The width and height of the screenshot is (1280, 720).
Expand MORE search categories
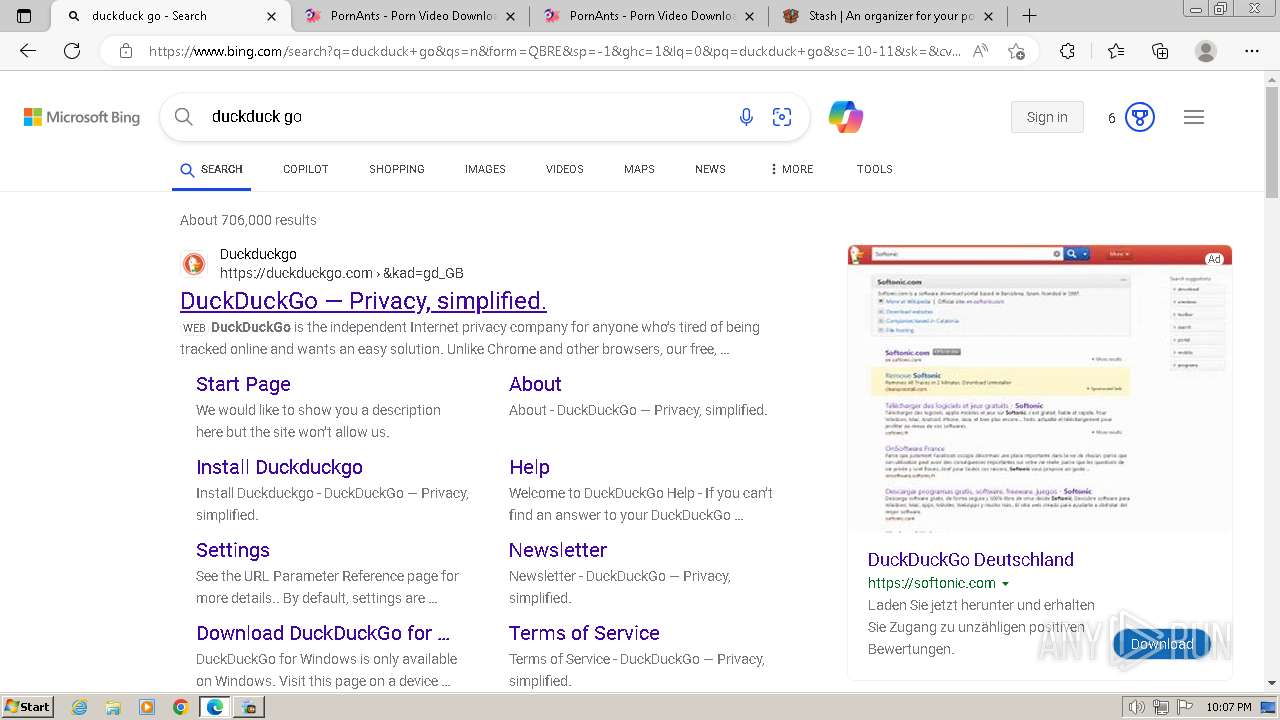click(791, 169)
